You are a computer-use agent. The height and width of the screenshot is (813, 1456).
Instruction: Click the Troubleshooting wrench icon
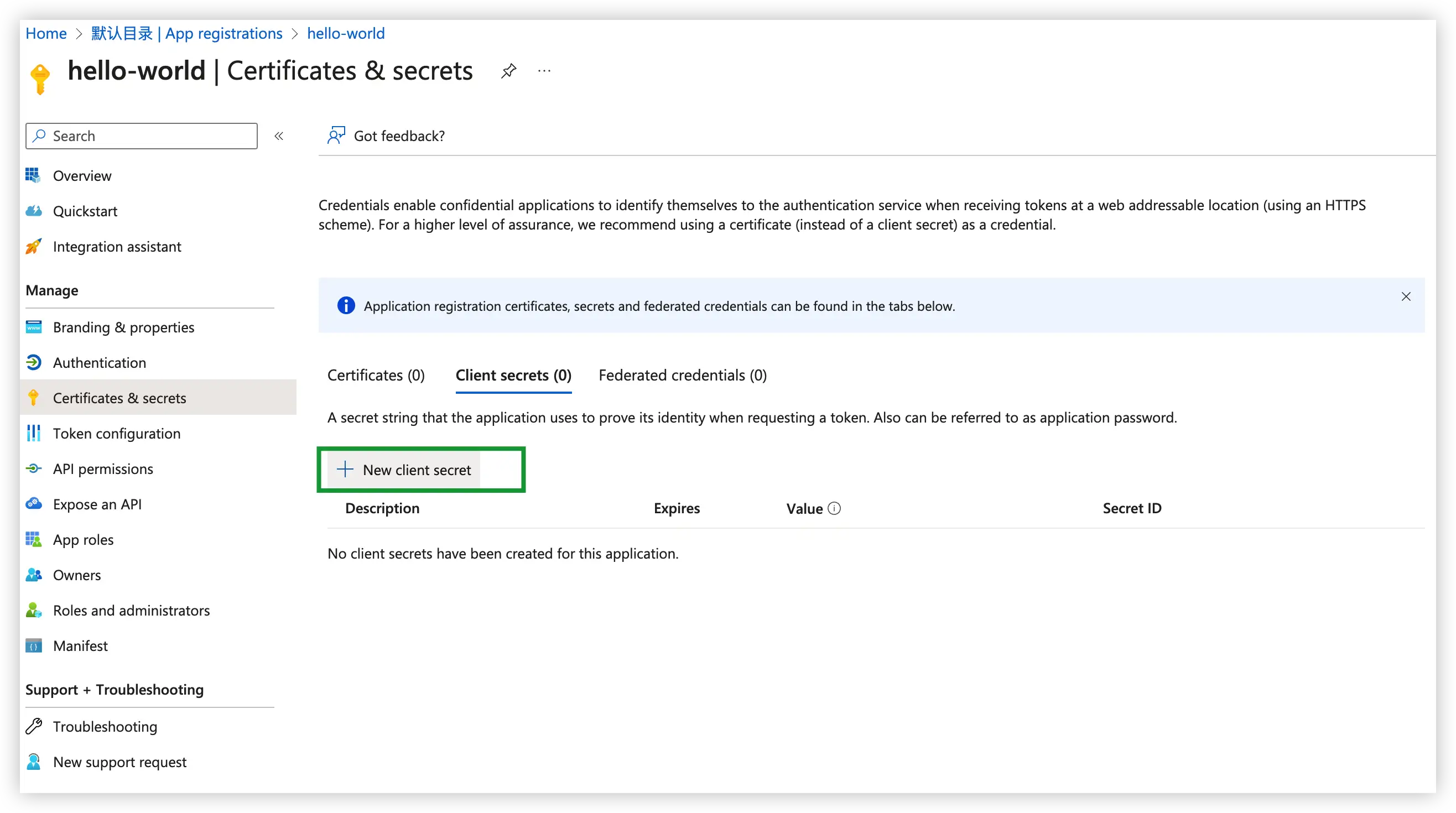33,727
